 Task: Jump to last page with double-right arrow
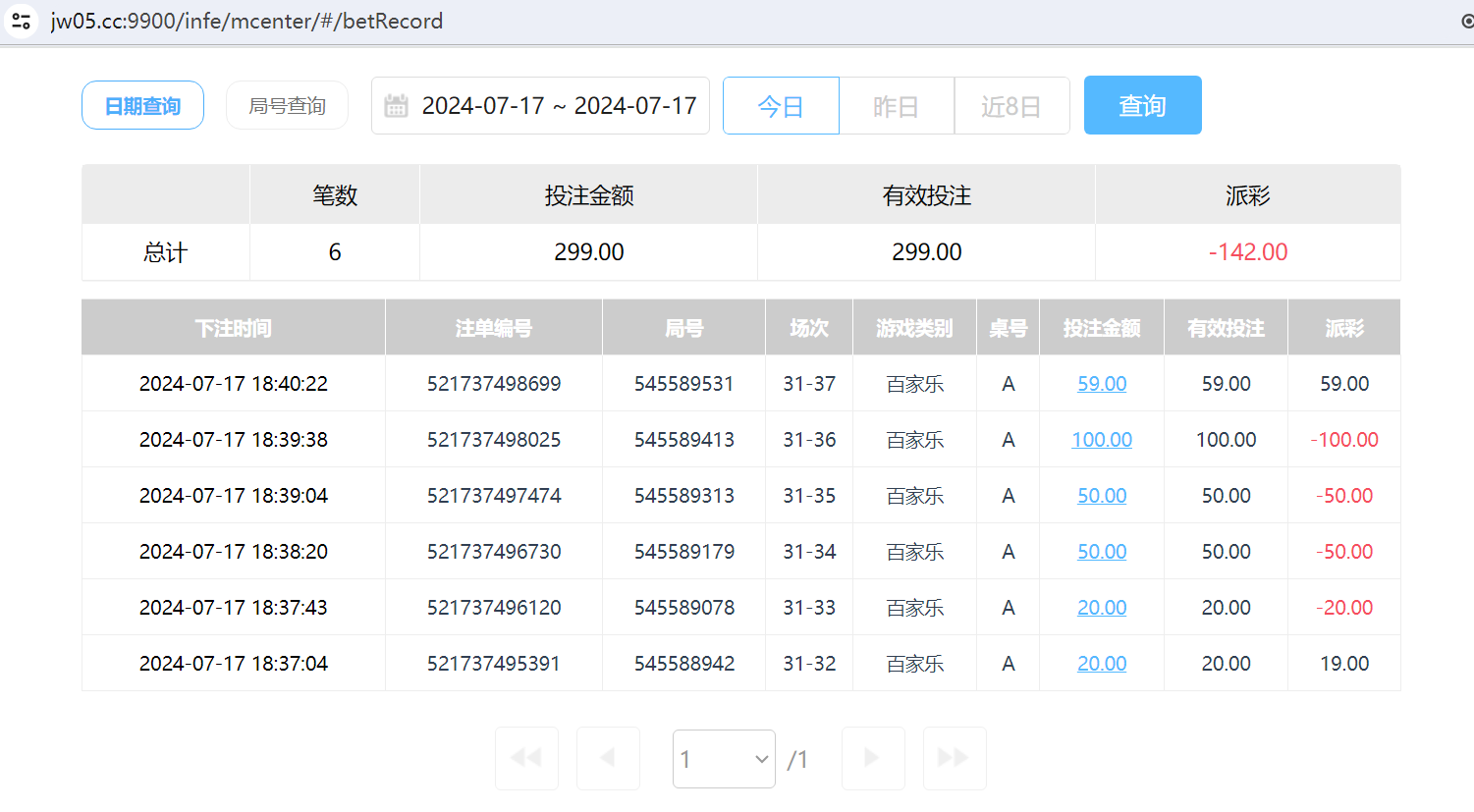(x=954, y=758)
